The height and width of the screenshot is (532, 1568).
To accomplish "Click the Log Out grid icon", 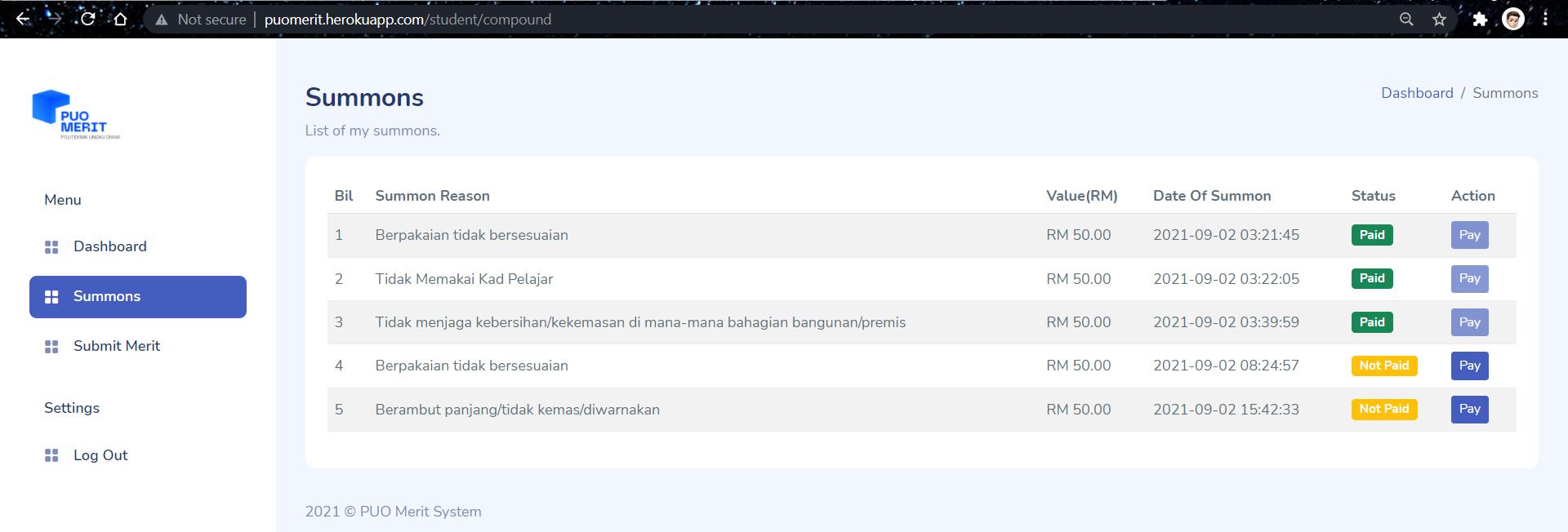I will [x=51, y=456].
